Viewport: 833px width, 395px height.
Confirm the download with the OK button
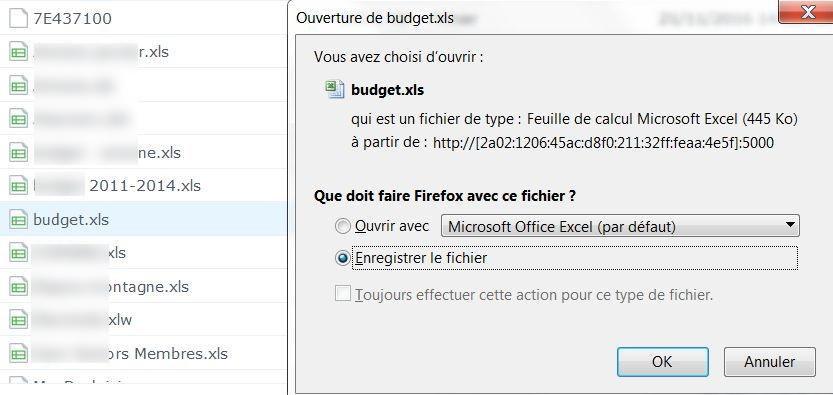click(x=662, y=362)
